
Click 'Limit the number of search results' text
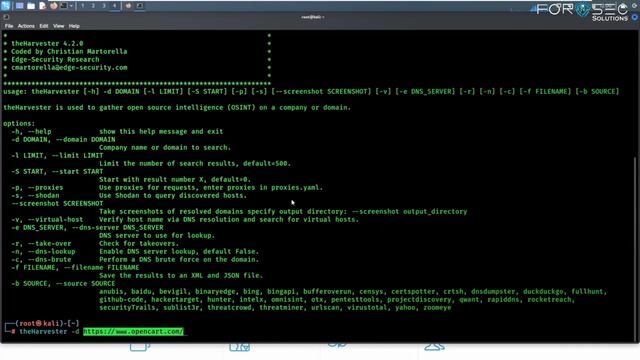[x=195, y=163]
